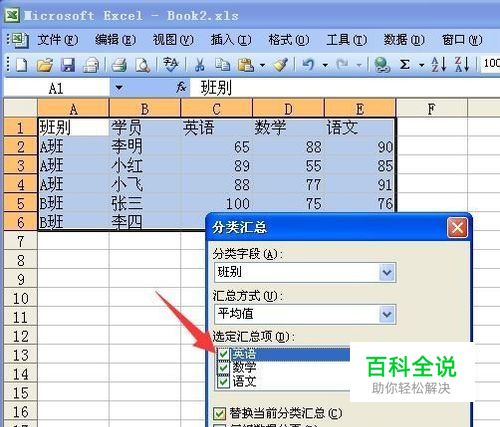The image size is (500, 427).
Task: Click Excel application icon in title bar
Action: pyautogui.click(x=12, y=15)
